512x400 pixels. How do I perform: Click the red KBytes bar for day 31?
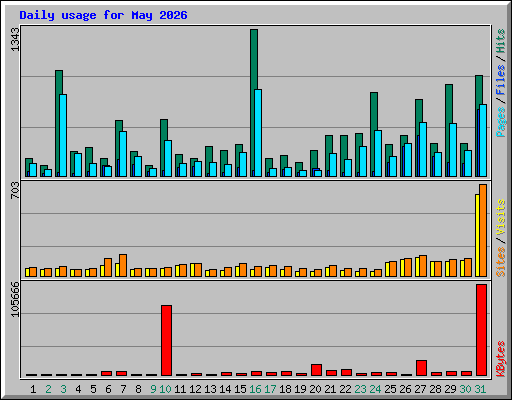pos(481,330)
